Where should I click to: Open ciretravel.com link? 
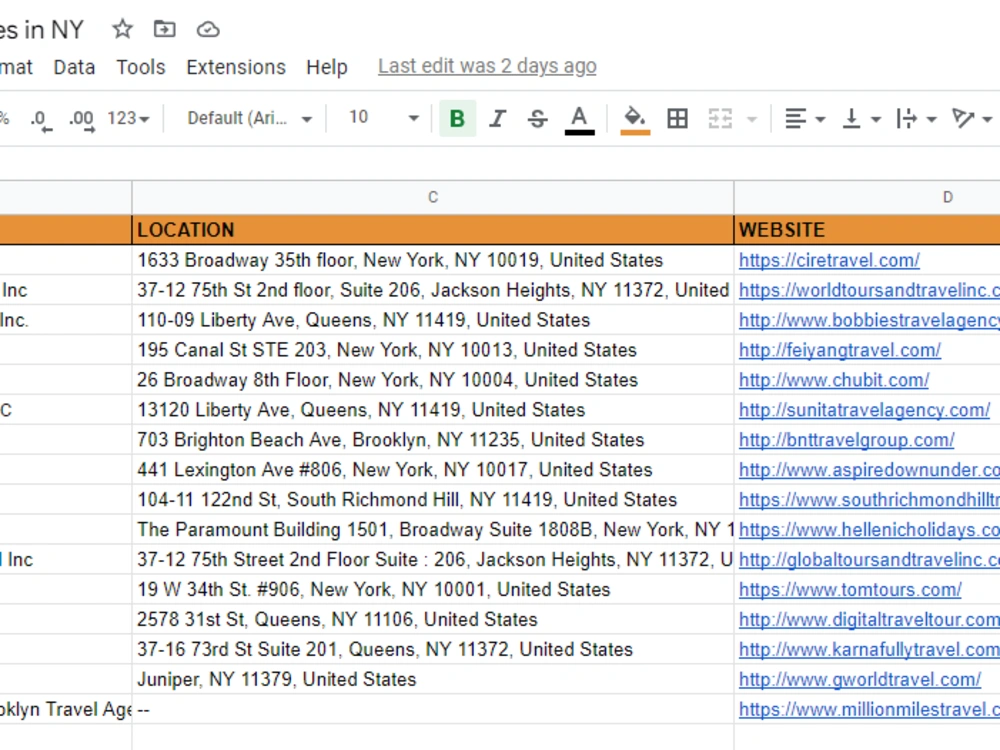(x=829, y=260)
